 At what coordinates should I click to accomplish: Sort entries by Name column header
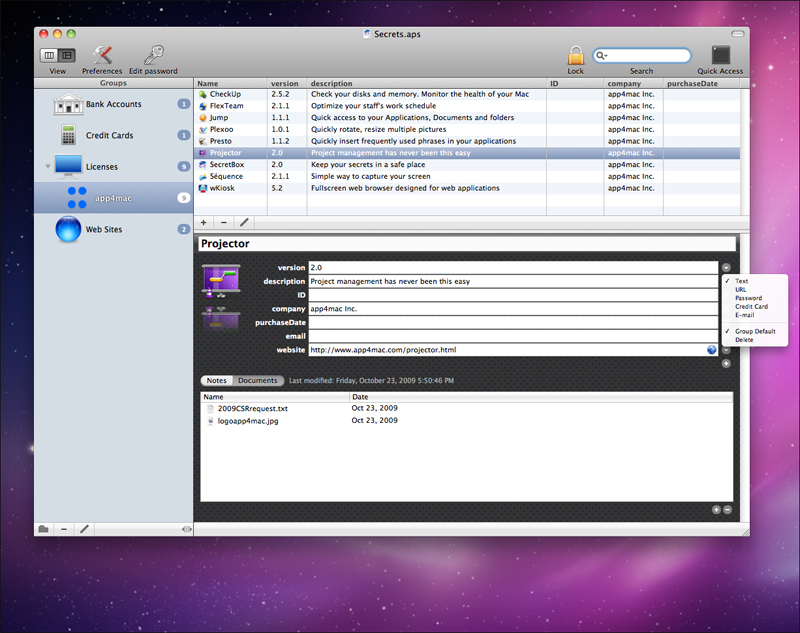231,83
